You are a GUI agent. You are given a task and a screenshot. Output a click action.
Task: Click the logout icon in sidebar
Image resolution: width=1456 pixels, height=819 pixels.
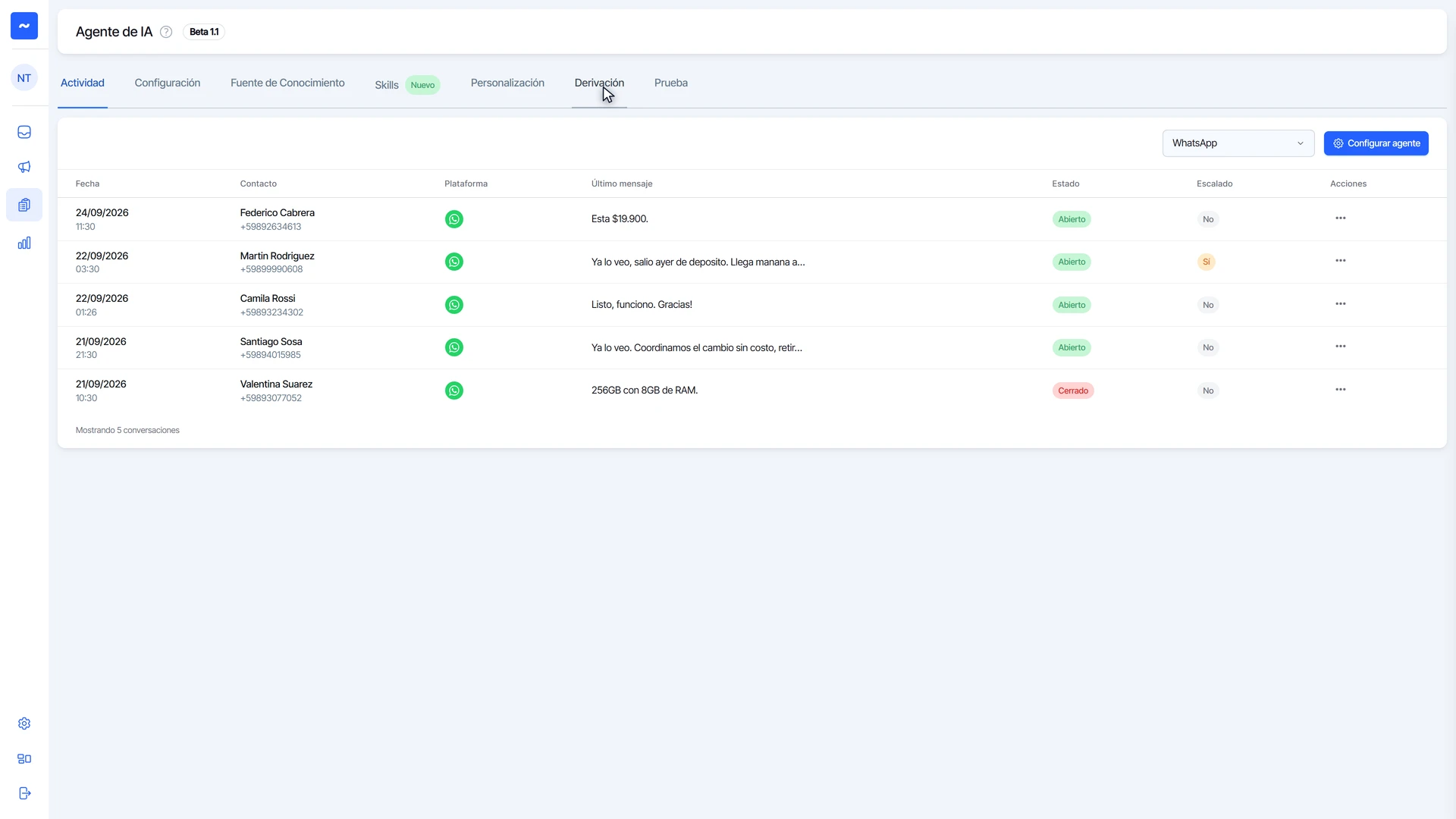[x=24, y=793]
